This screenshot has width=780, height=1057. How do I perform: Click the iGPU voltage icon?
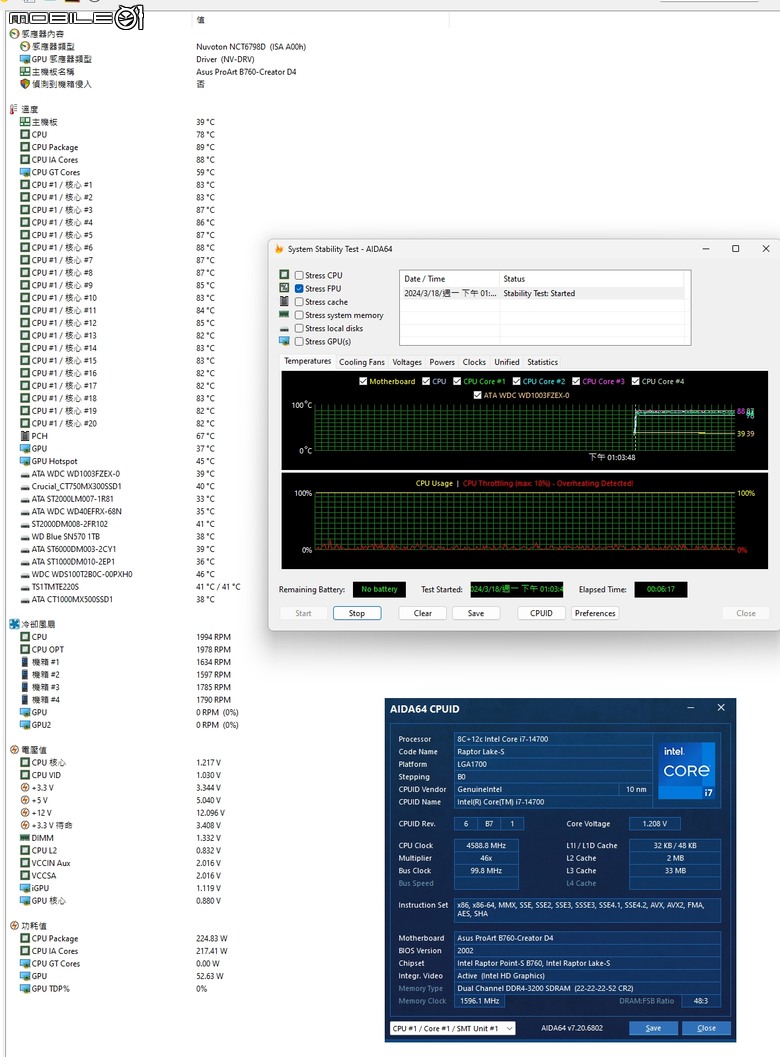click(x=25, y=888)
